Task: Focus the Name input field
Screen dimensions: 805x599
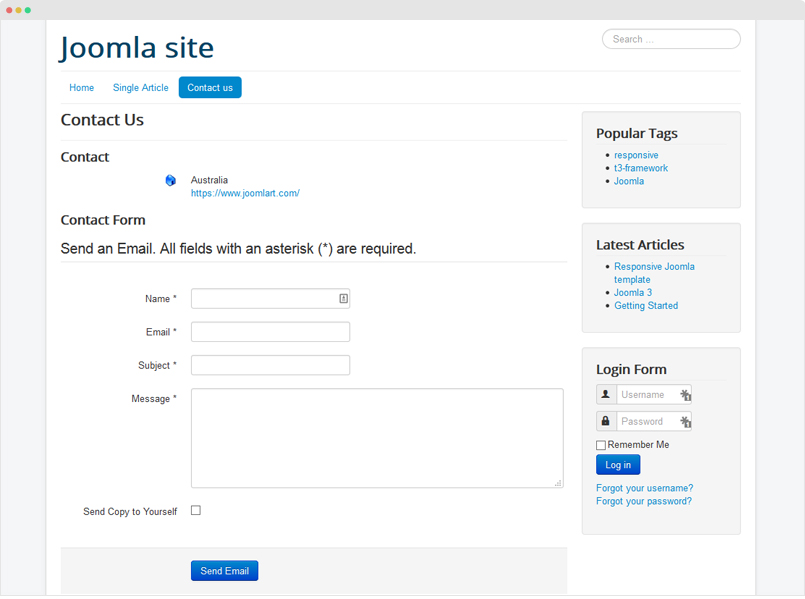Action: 271,299
